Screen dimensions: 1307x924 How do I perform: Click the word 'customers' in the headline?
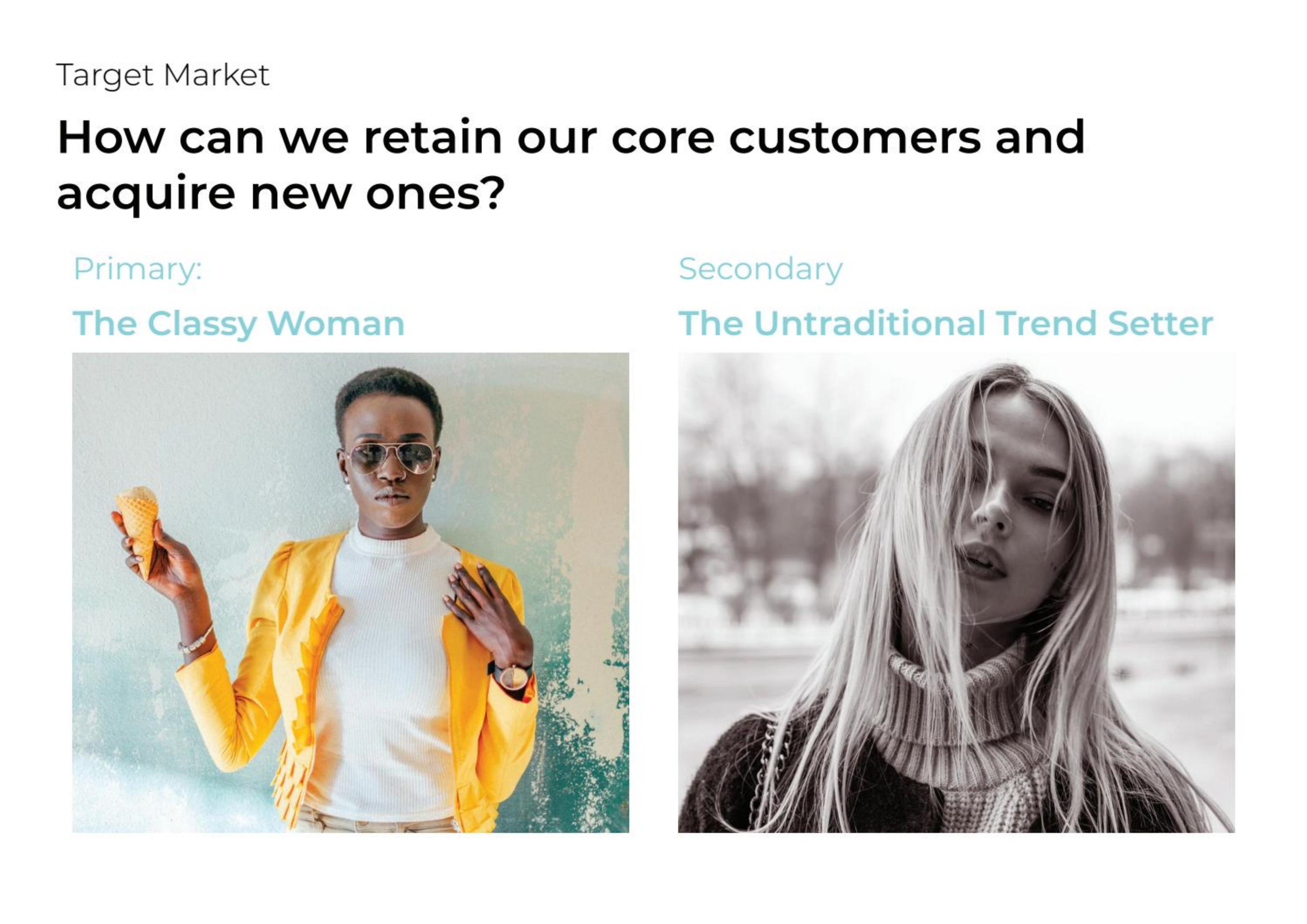(855, 138)
